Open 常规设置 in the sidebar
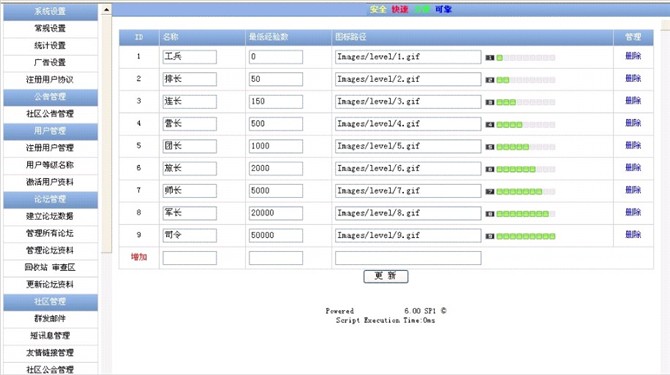This screenshot has height=375, width=670. [x=50, y=28]
